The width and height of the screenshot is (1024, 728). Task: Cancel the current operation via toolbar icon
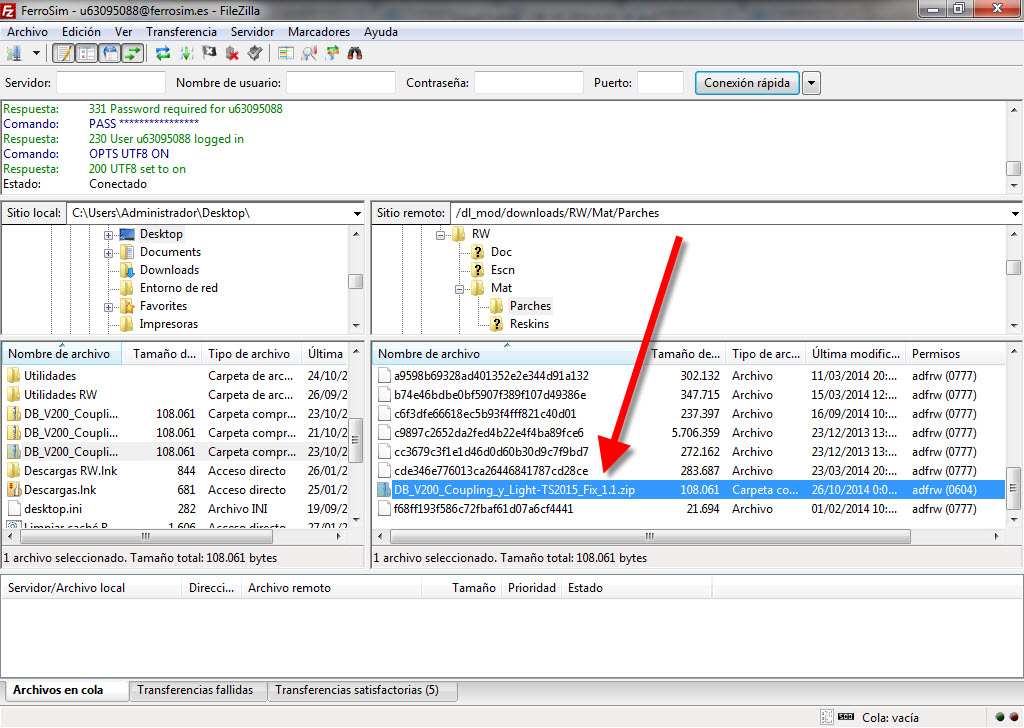tap(210, 54)
